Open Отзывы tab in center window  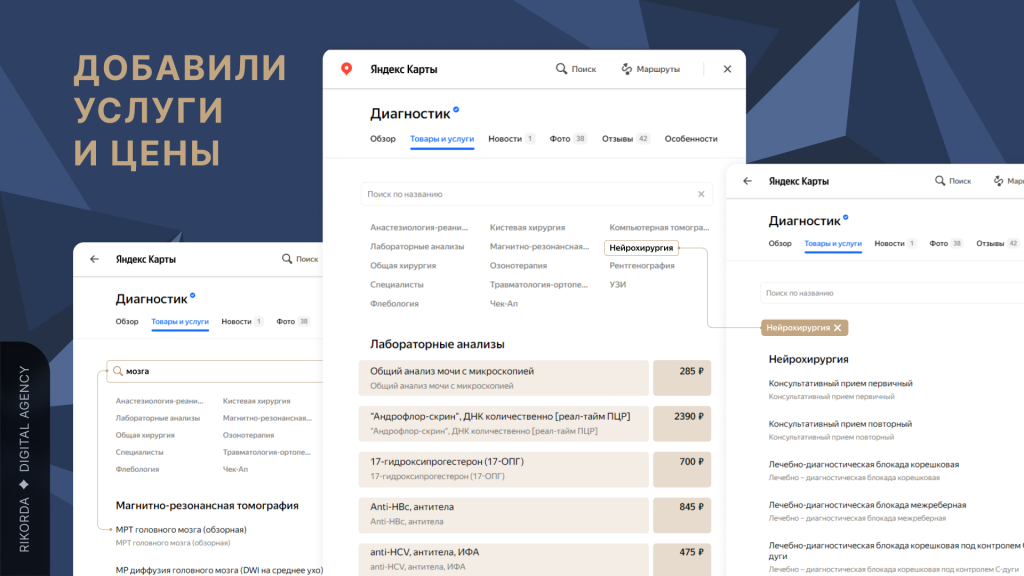(625, 138)
